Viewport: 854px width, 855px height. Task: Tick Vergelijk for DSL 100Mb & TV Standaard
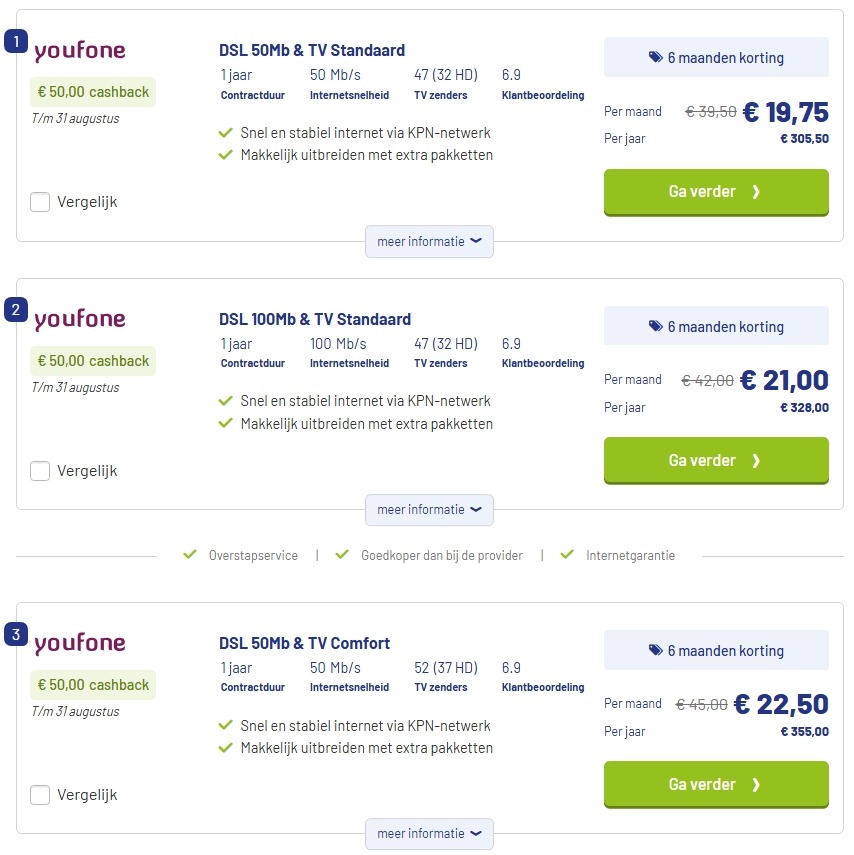coord(40,471)
